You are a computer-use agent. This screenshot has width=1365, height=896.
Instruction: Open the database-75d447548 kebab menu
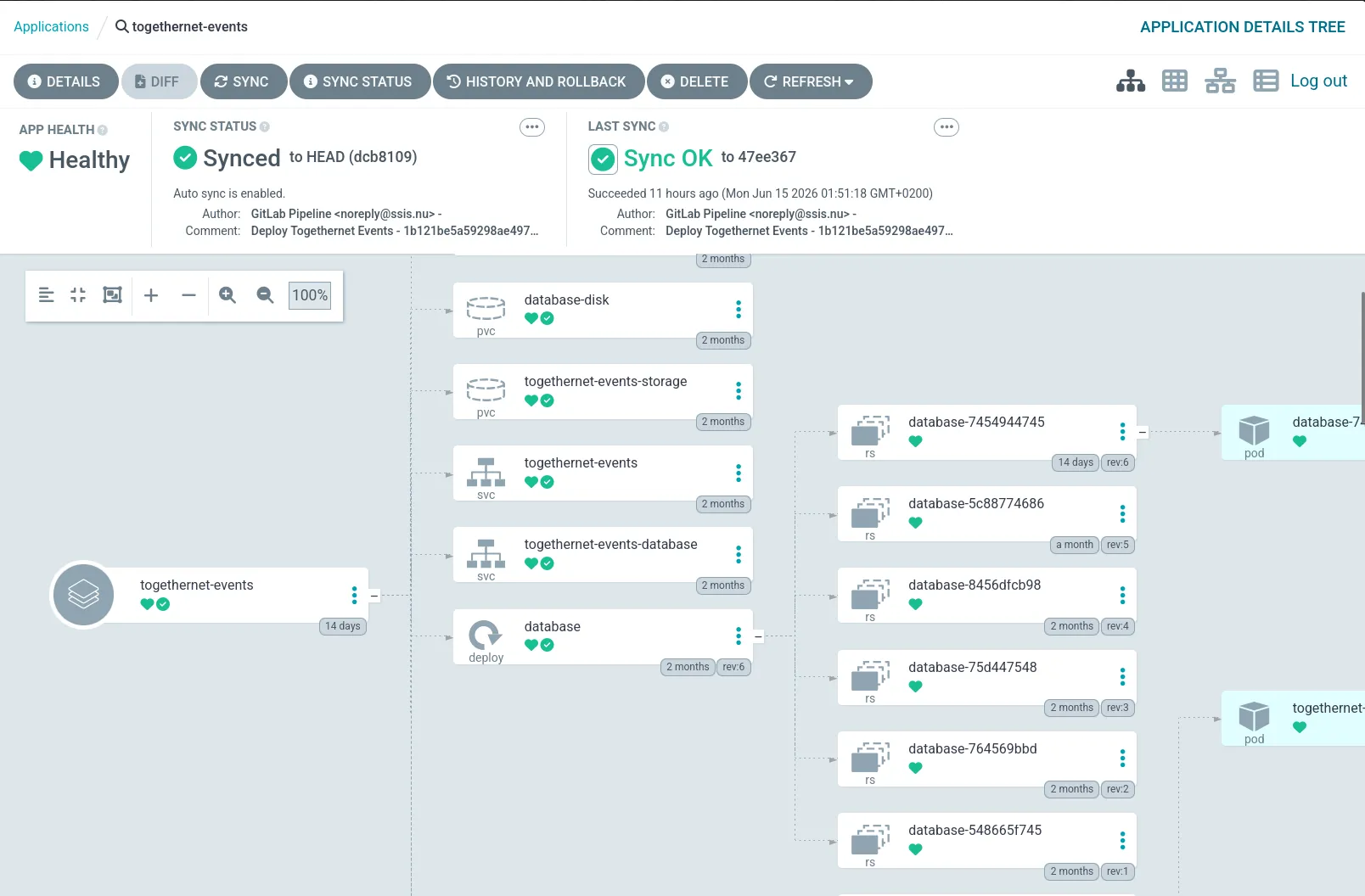[1122, 676]
